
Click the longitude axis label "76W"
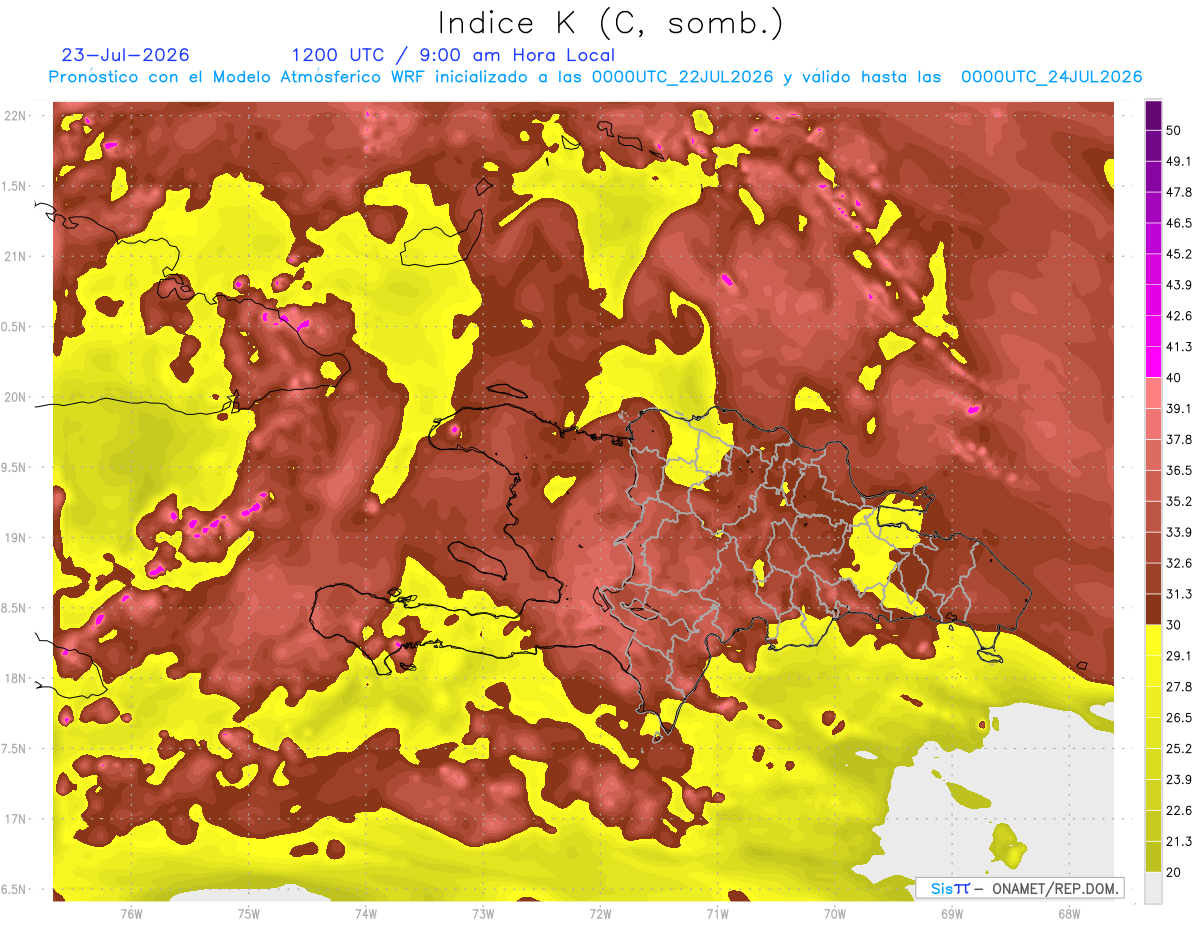click(x=131, y=913)
